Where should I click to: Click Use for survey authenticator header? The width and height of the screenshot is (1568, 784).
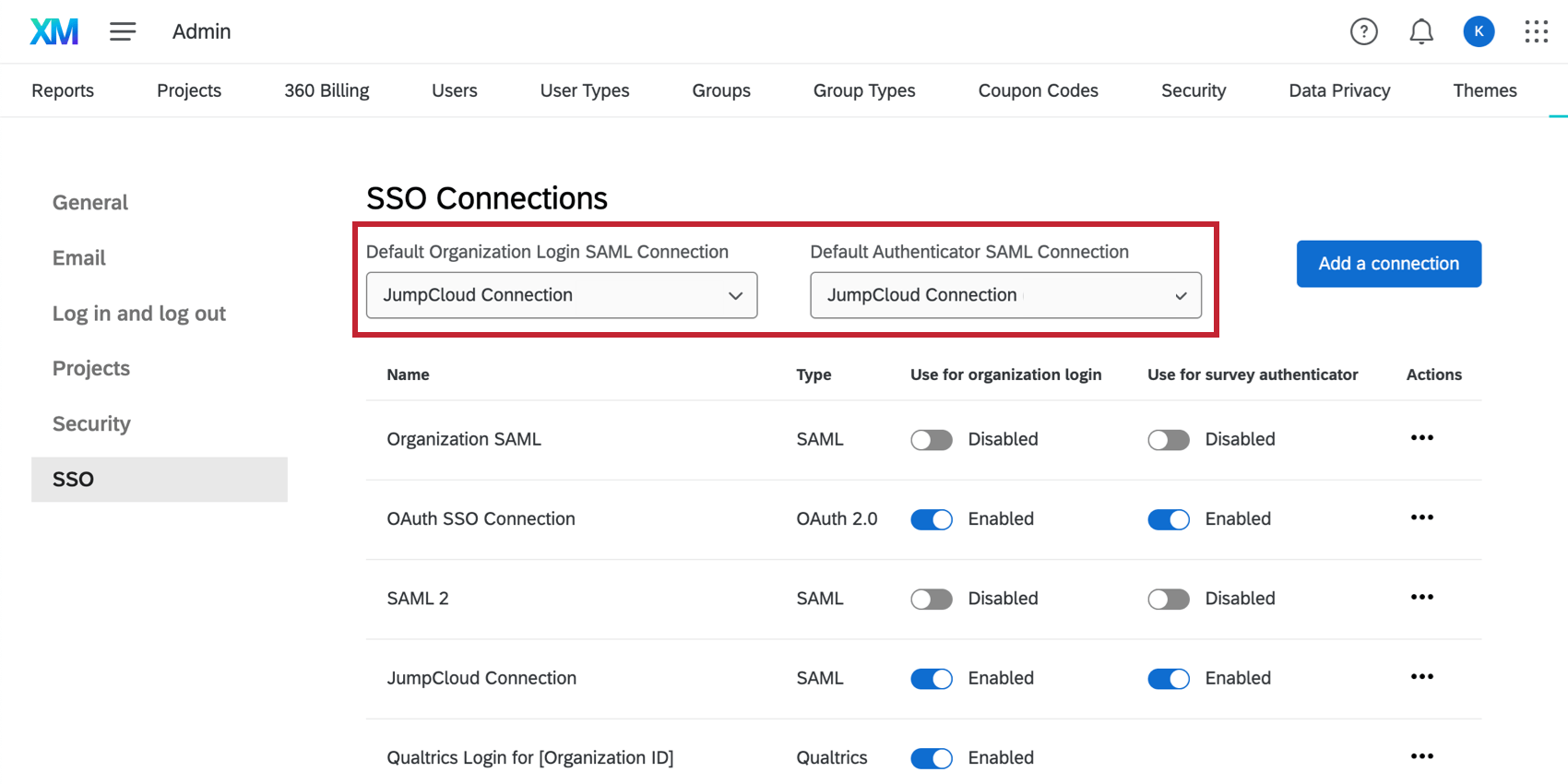[1253, 374]
